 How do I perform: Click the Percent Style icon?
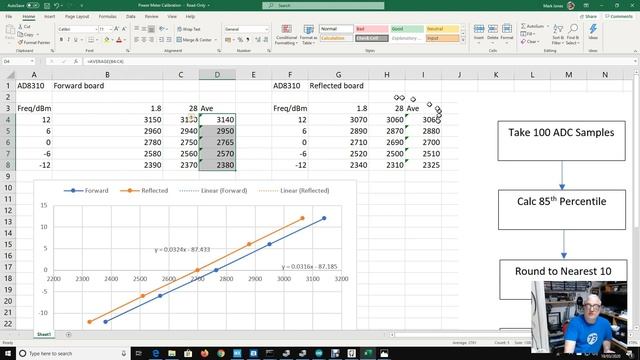click(x=240, y=40)
